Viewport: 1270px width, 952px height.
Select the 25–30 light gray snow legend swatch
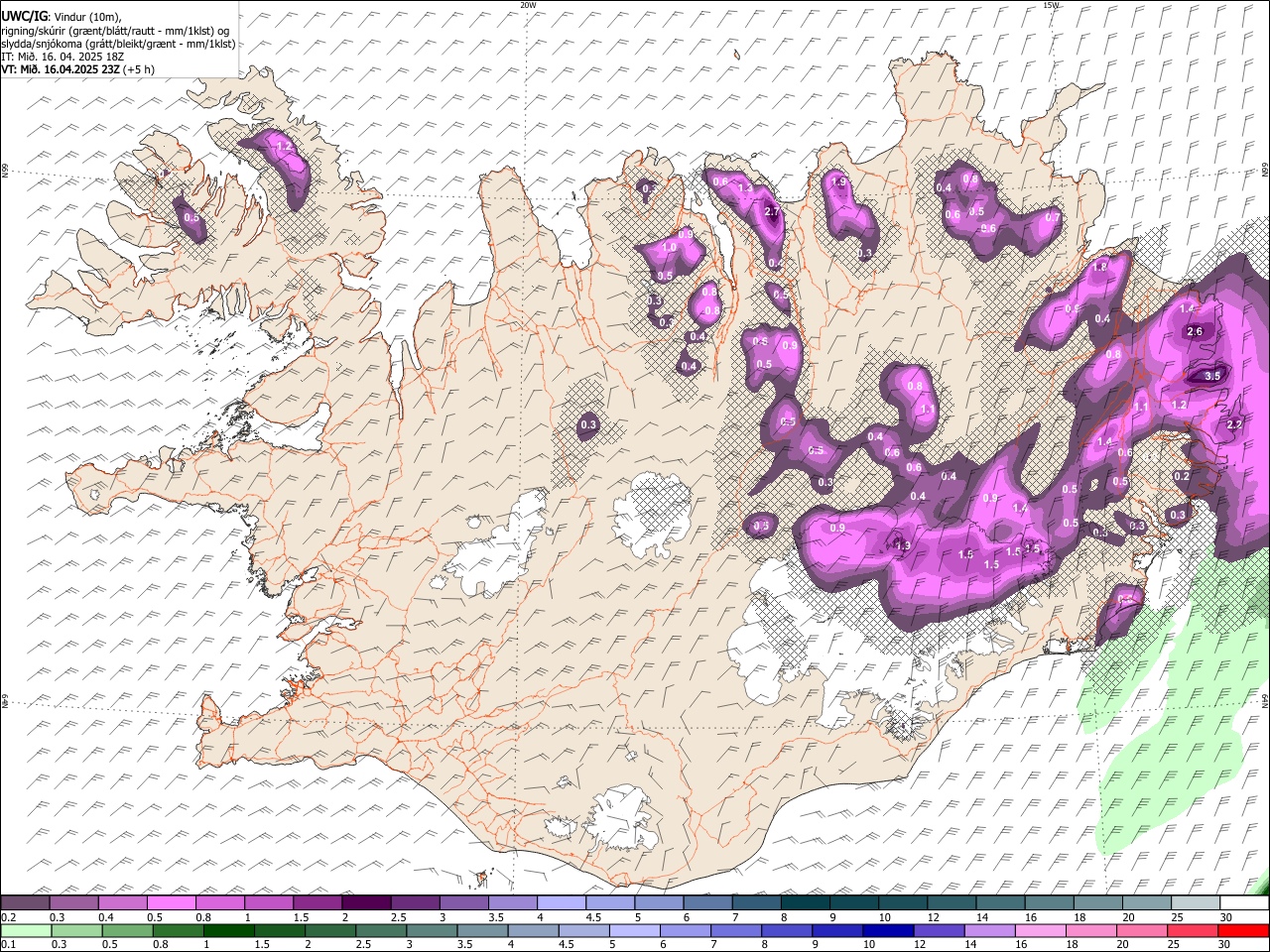(x=1198, y=903)
